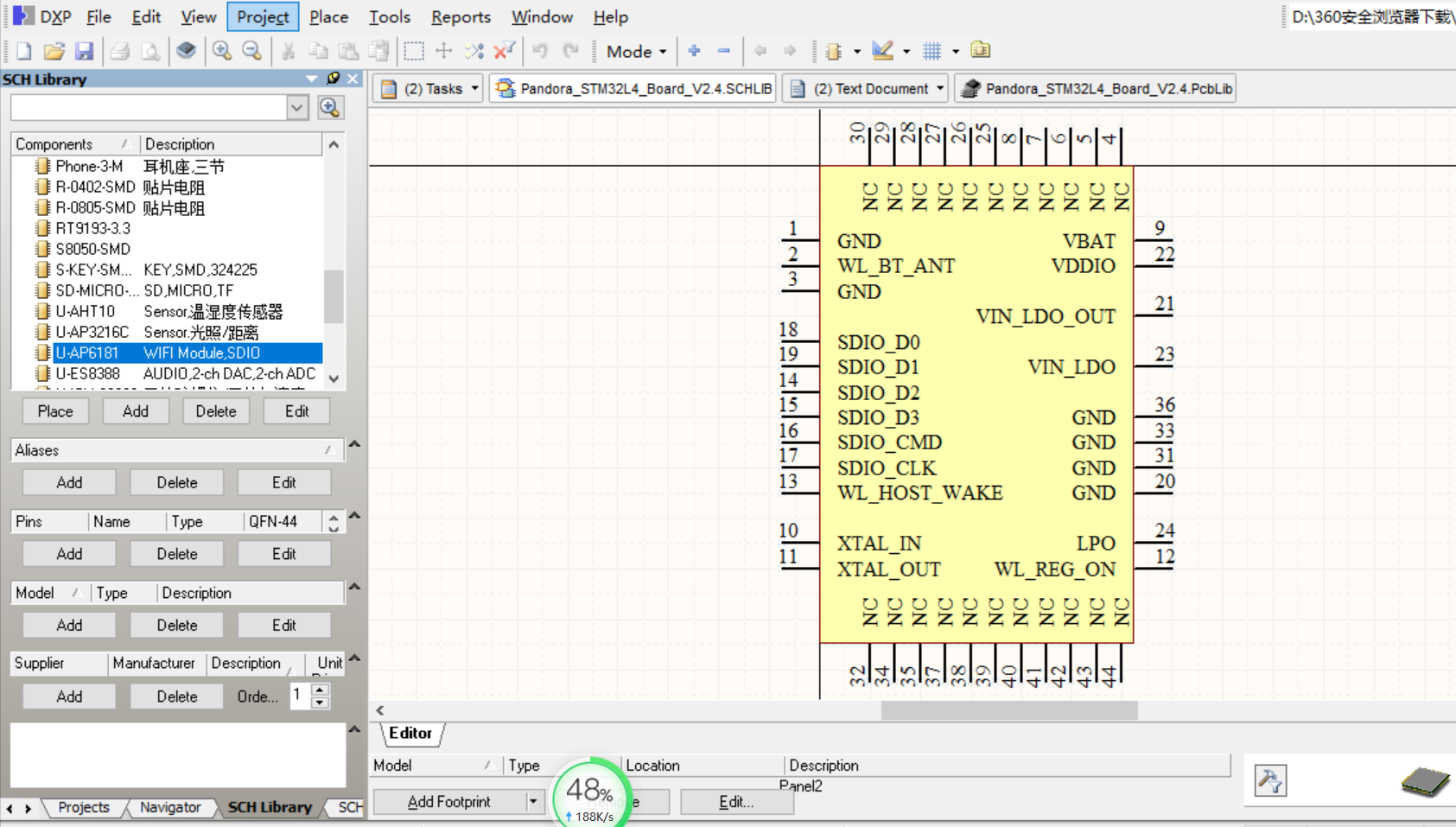Open the Reports menu

[x=461, y=16]
